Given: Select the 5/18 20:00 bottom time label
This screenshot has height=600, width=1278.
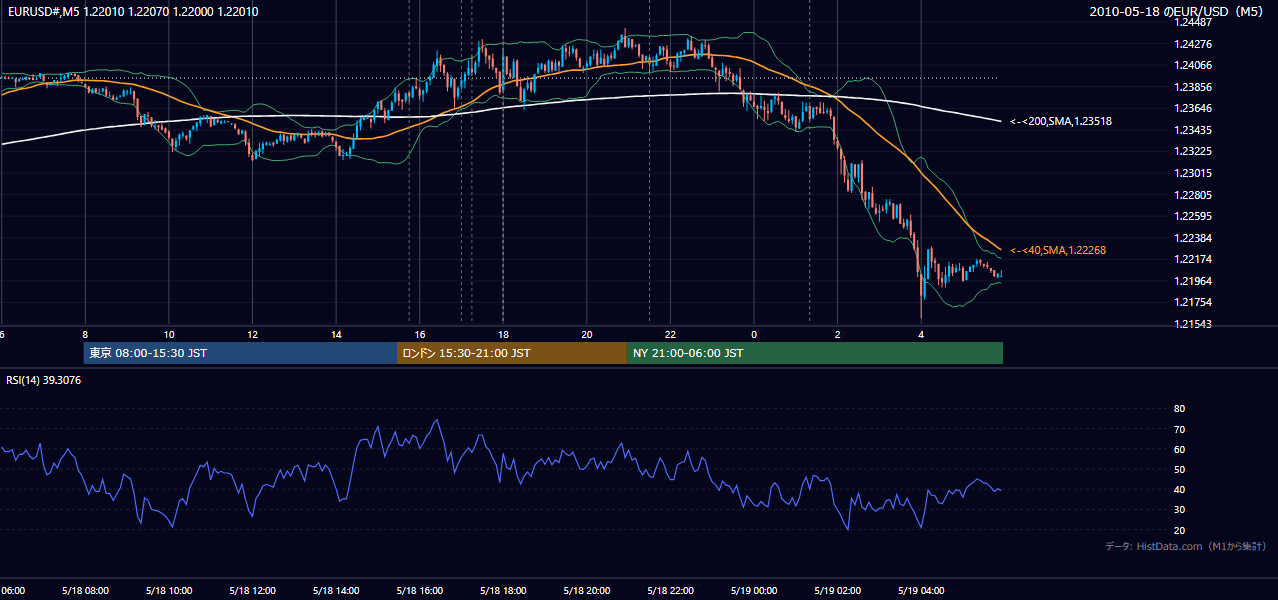Looking at the screenshot, I should click(x=587, y=590).
